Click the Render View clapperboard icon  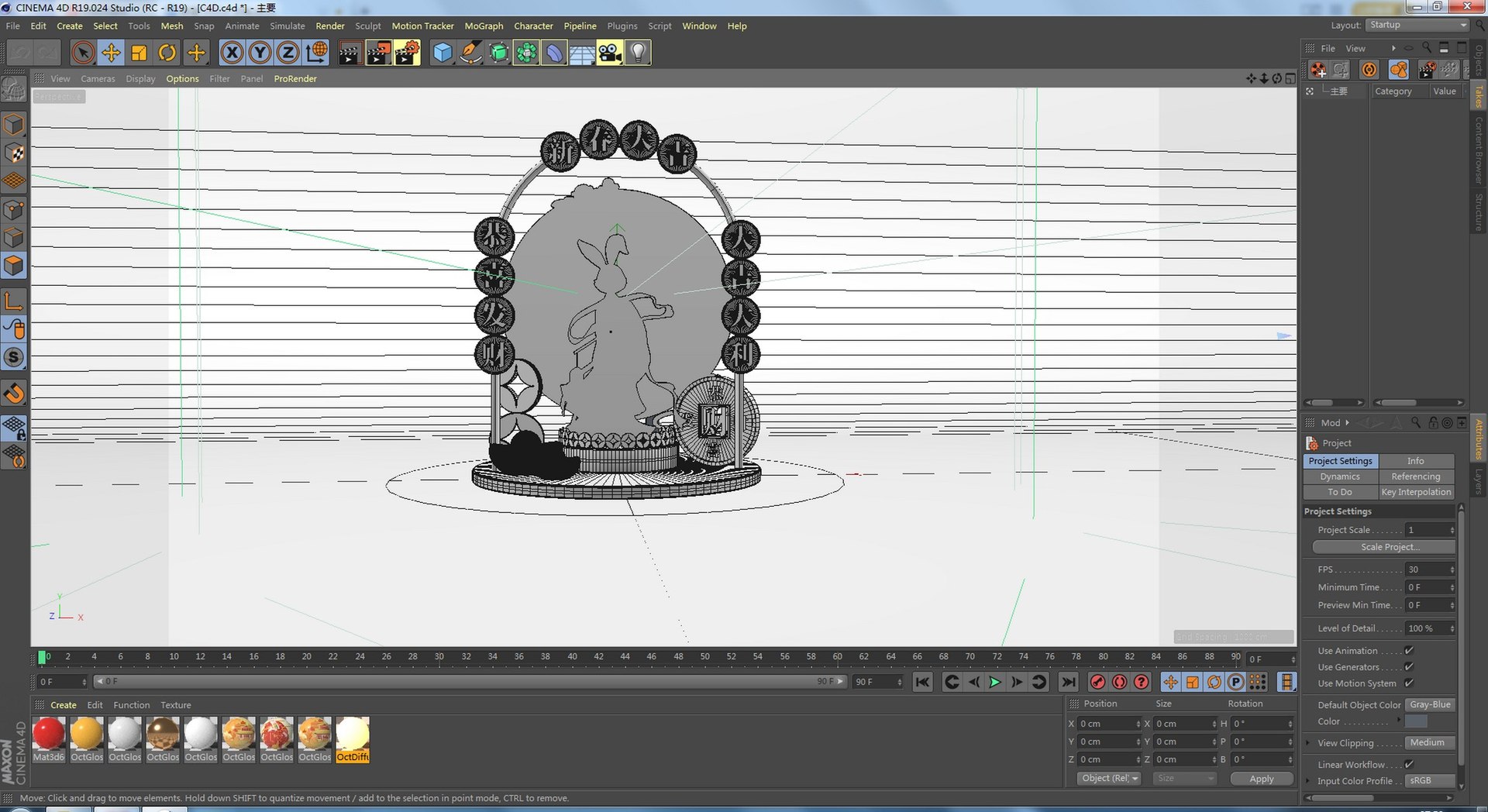[x=350, y=53]
